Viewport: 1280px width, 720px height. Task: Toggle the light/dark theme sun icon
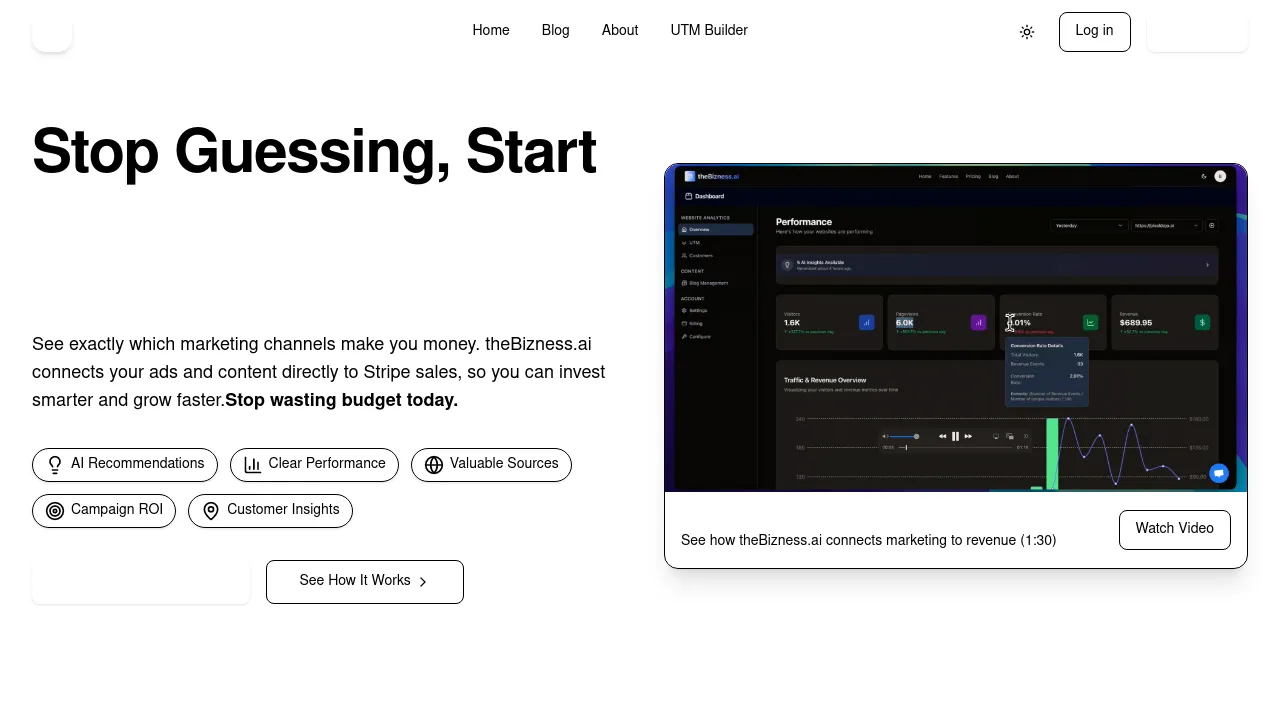point(1027,32)
